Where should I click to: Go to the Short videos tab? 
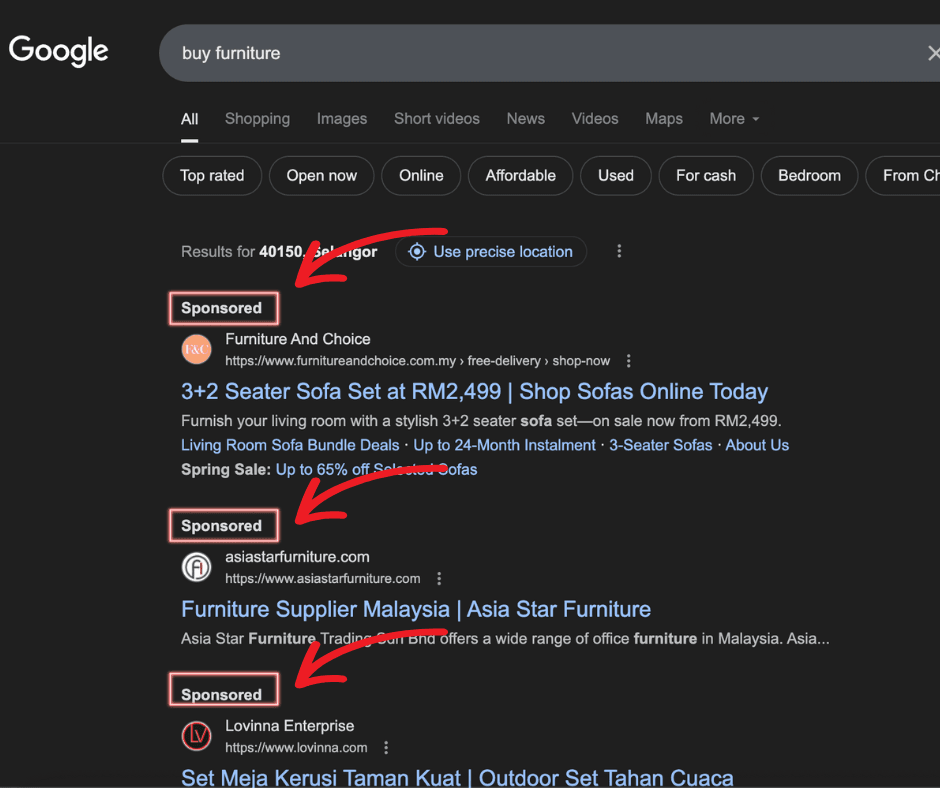point(436,119)
